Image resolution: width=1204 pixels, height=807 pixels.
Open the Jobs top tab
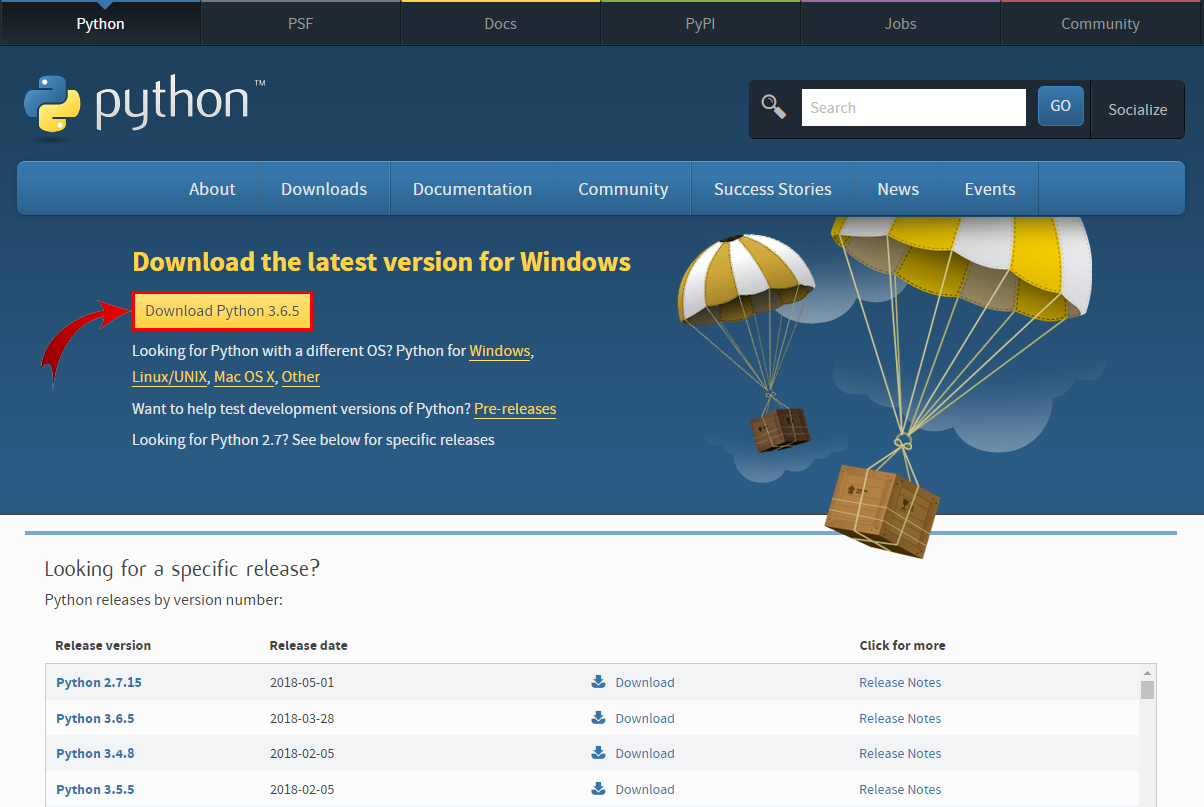click(900, 23)
